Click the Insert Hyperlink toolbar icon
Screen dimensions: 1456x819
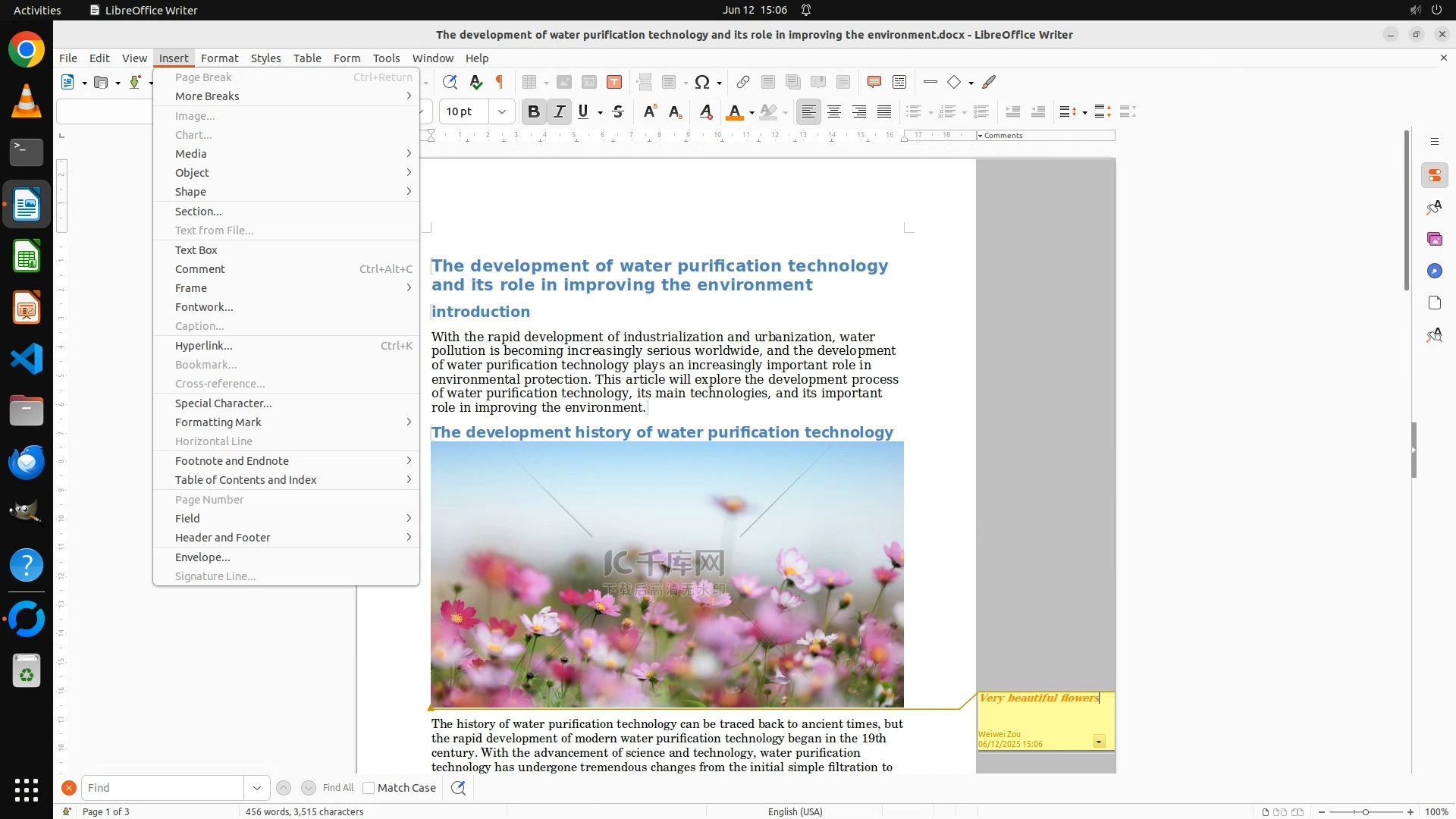click(743, 82)
